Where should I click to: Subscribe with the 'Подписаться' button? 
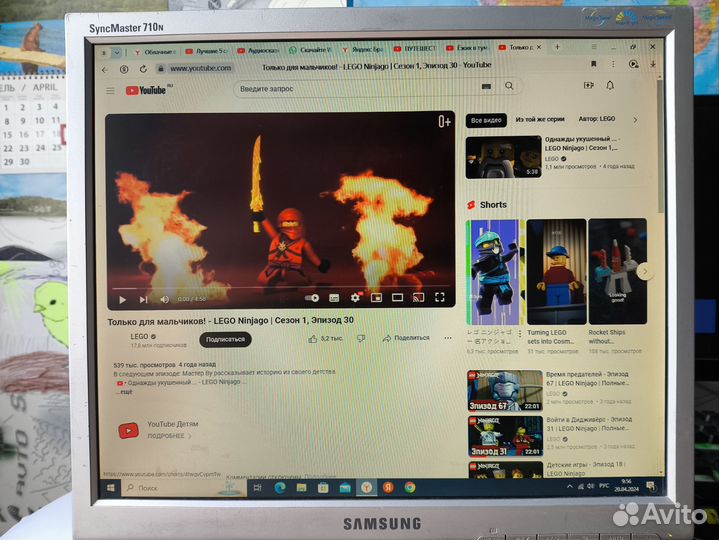tap(225, 340)
